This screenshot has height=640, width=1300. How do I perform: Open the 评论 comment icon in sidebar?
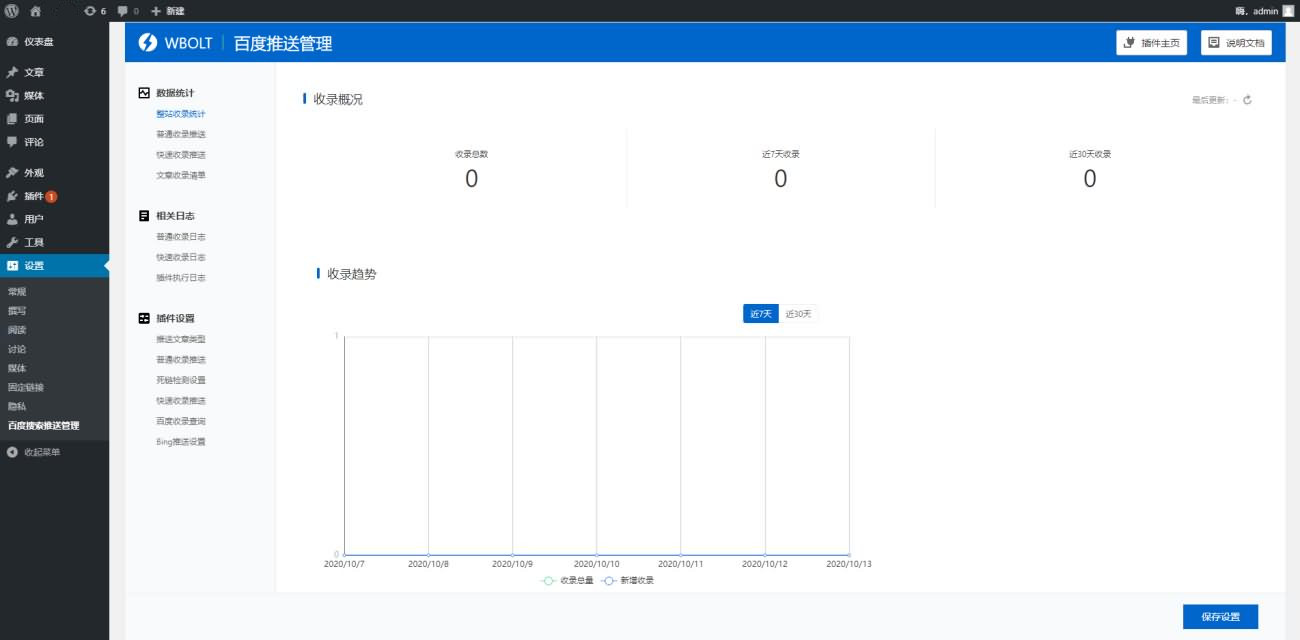point(12,142)
